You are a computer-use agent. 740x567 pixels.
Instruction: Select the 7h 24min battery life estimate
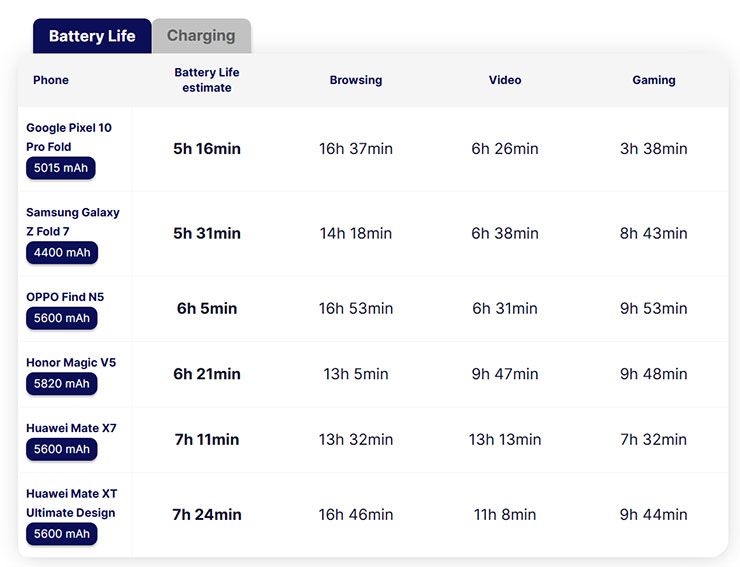tap(207, 515)
